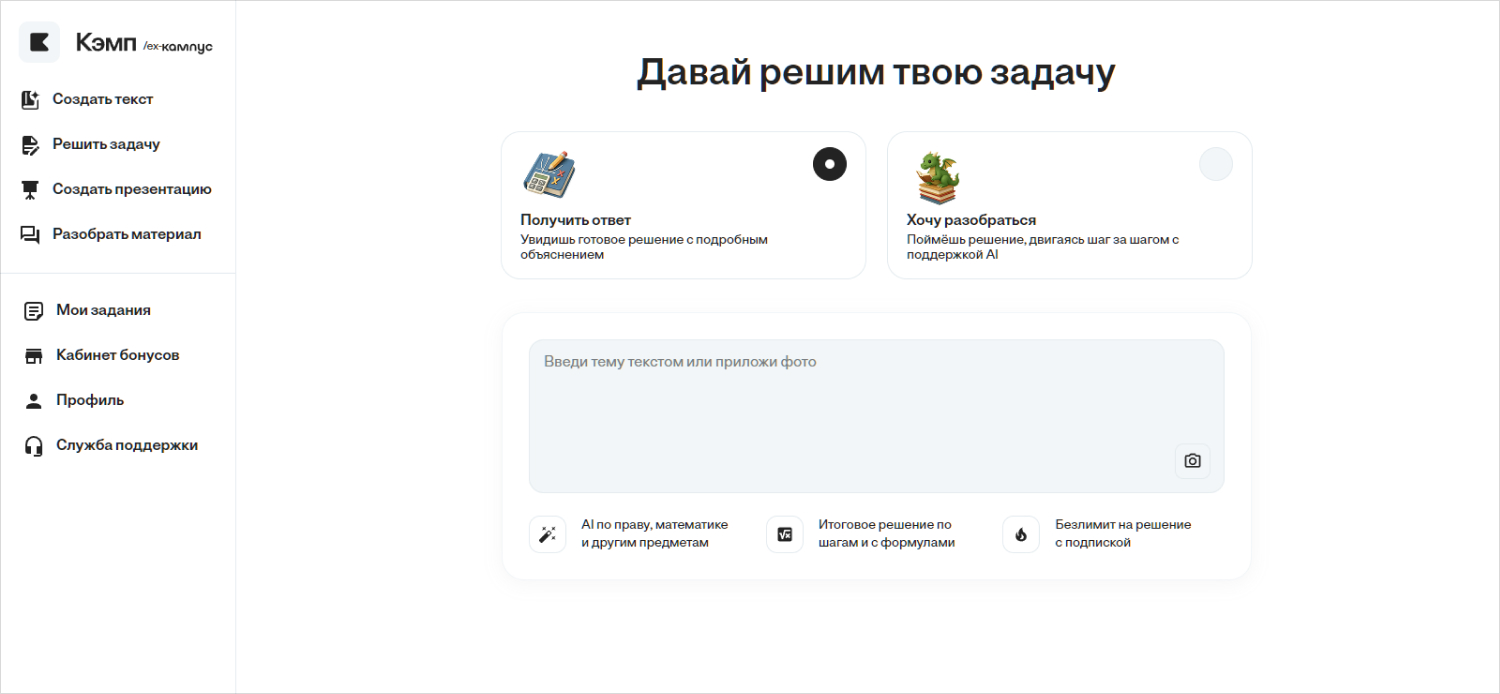The image size is (1500, 694).
Task: Click the Кабинет бонусов shop icon
Action: pos(34,356)
